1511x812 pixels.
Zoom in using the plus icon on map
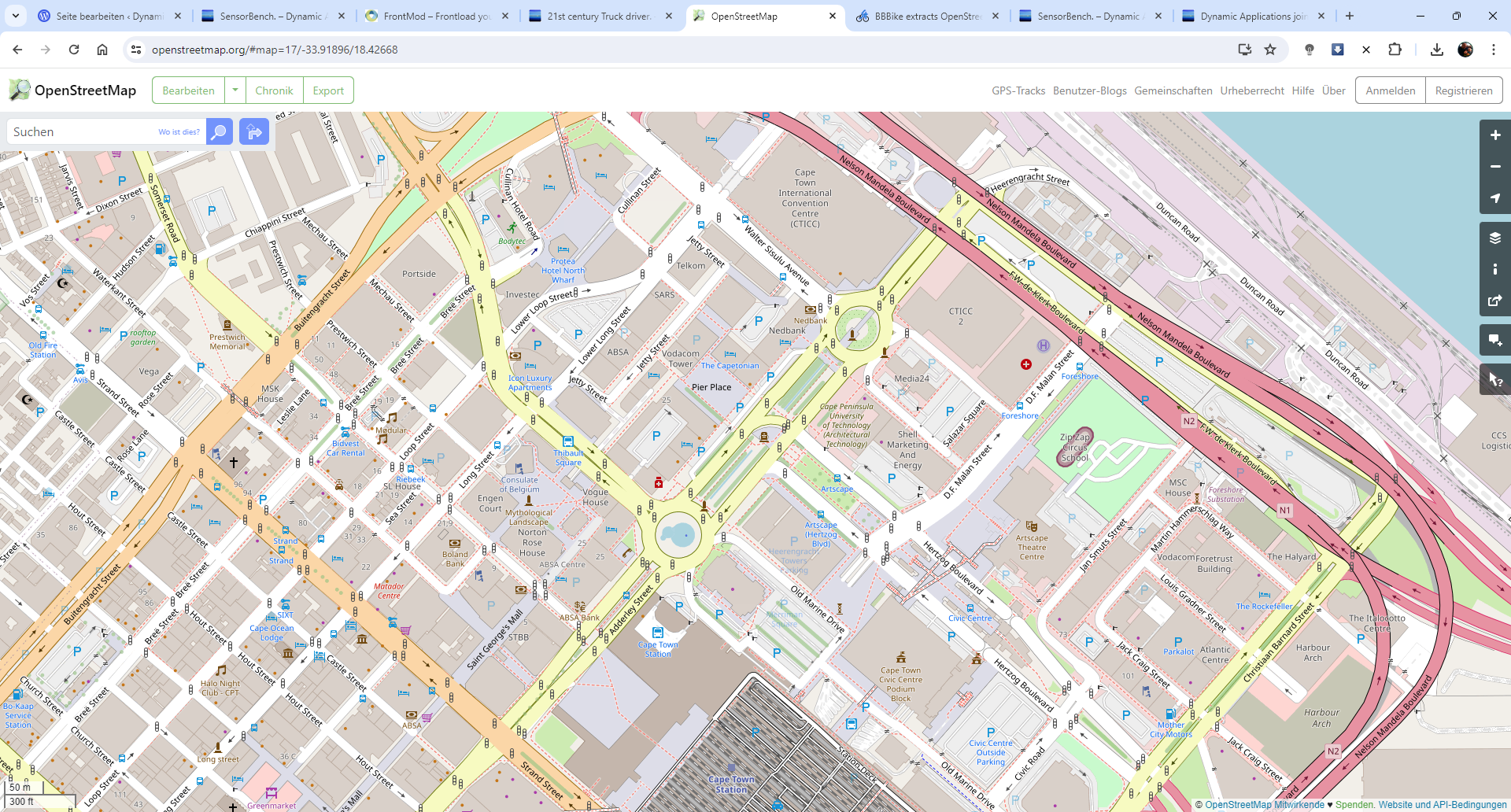tap(1495, 135)
